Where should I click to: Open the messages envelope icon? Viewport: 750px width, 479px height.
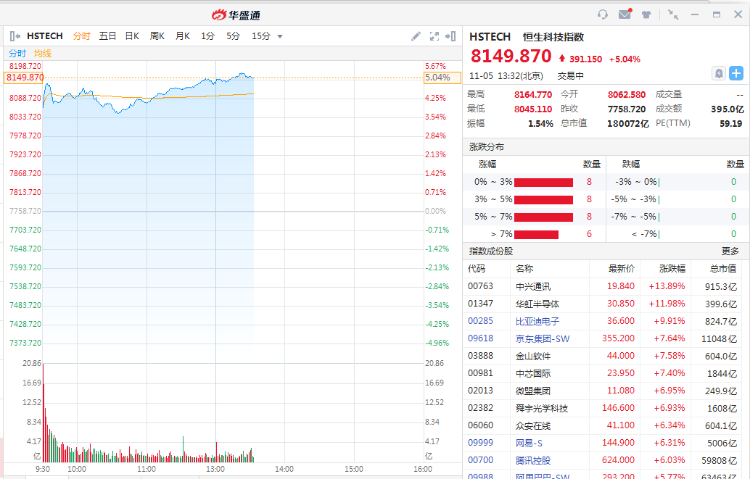[x=625, y=14]
